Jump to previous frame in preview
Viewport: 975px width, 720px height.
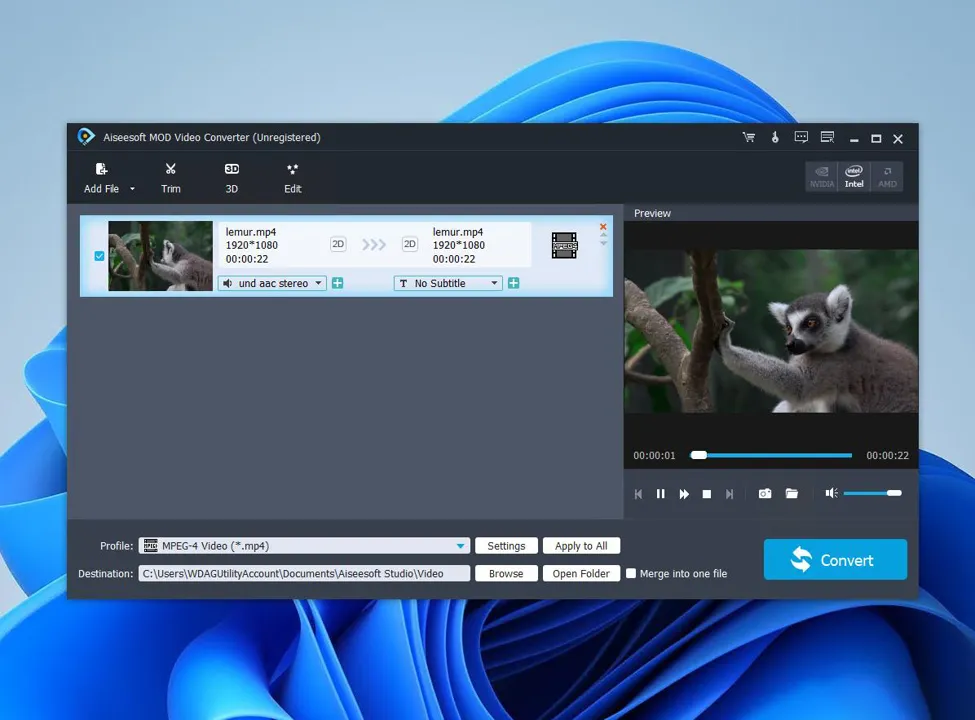coord(638,494)
